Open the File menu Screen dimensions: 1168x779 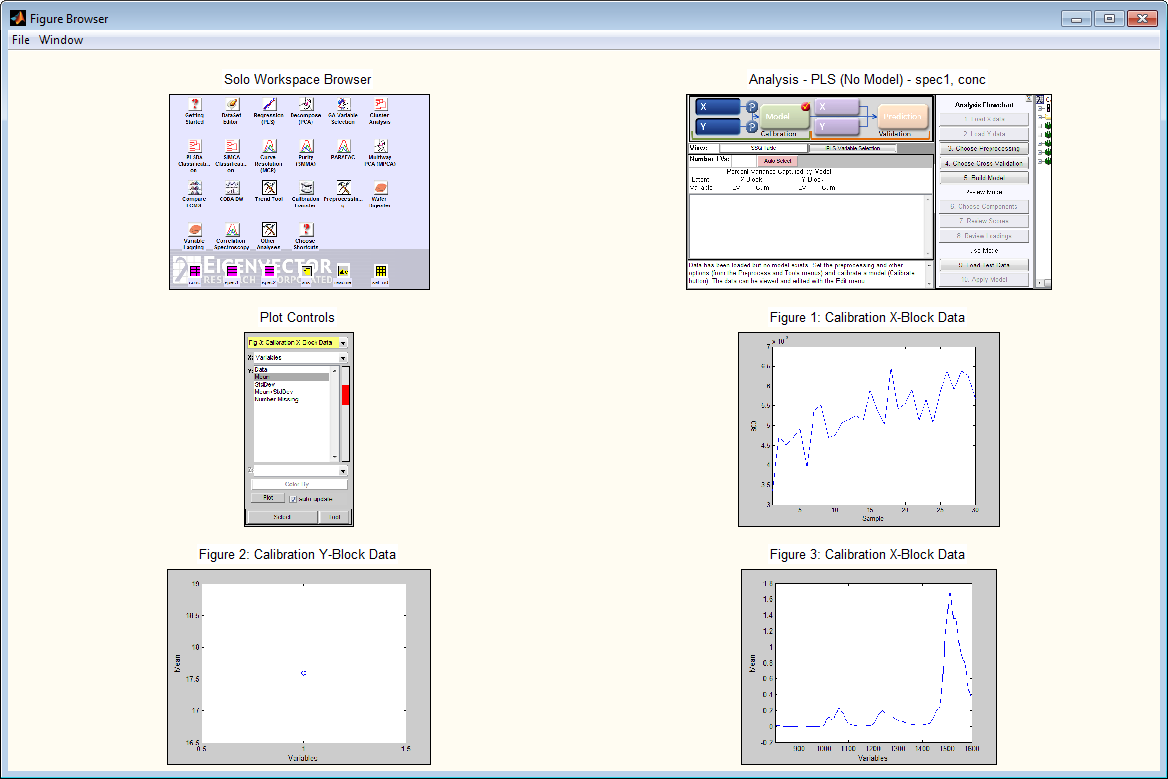click(x=21, y=40)
